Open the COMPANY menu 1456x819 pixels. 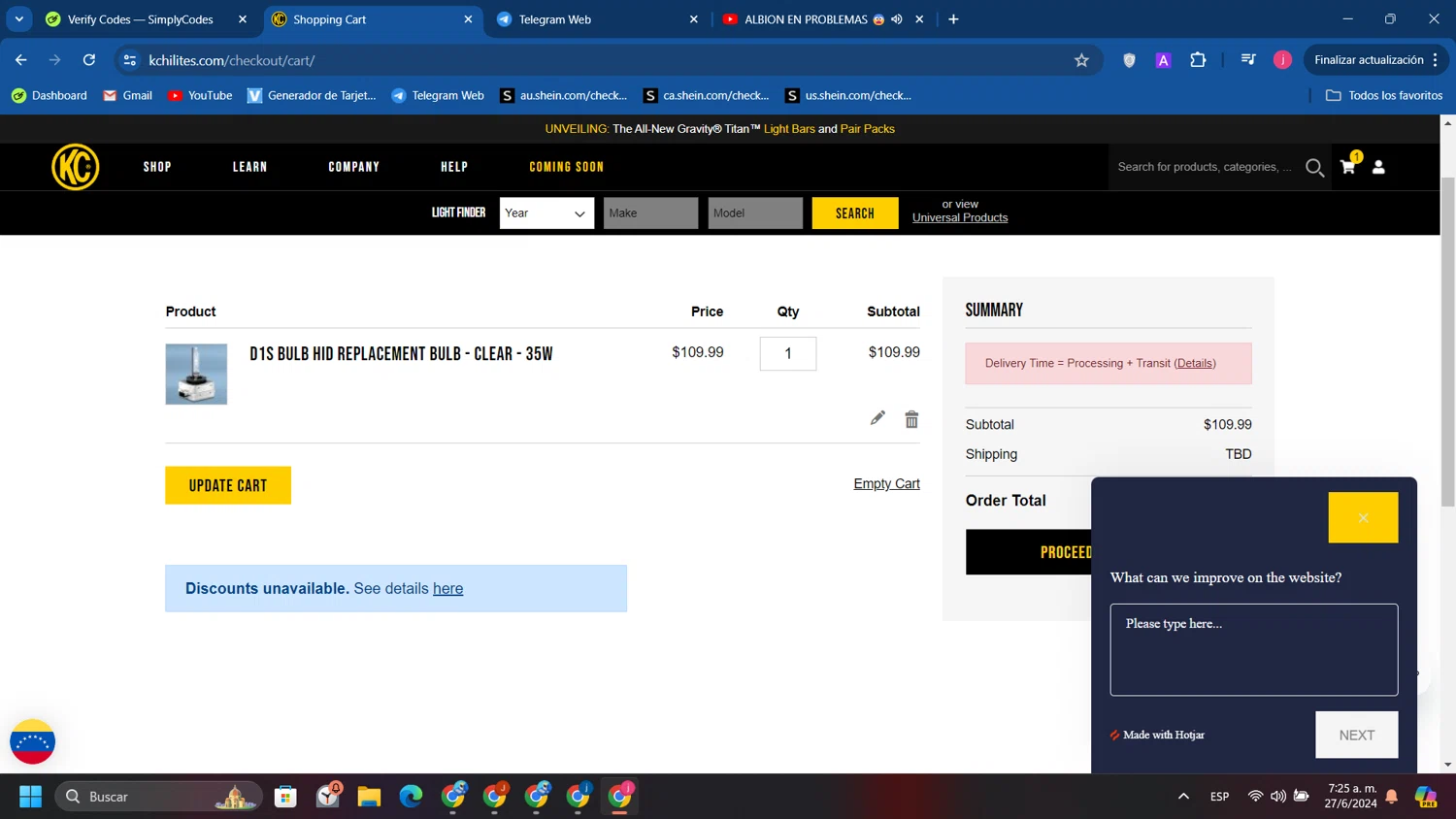[353, 167]
